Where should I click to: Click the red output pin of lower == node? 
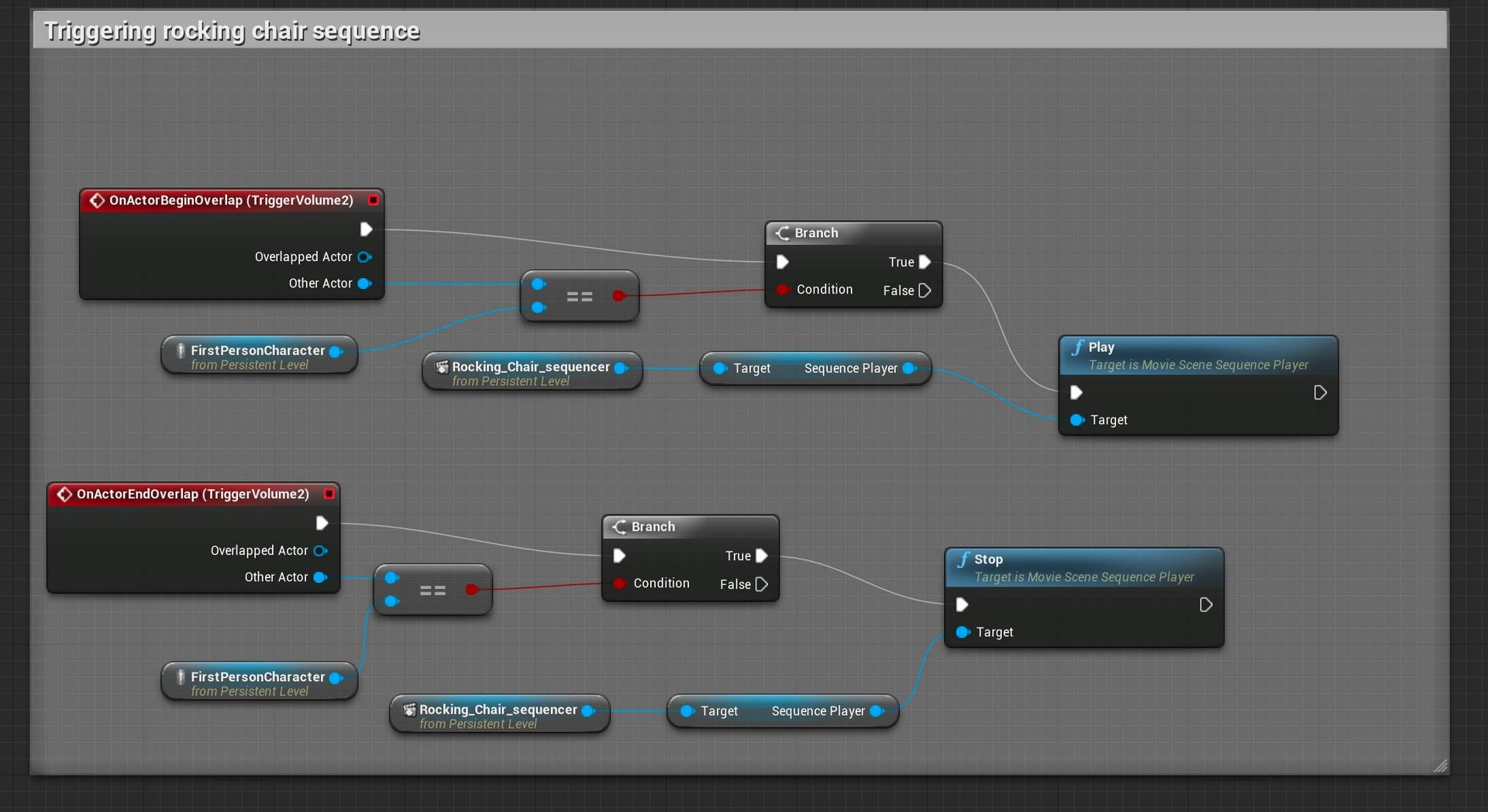click(471, 590)
